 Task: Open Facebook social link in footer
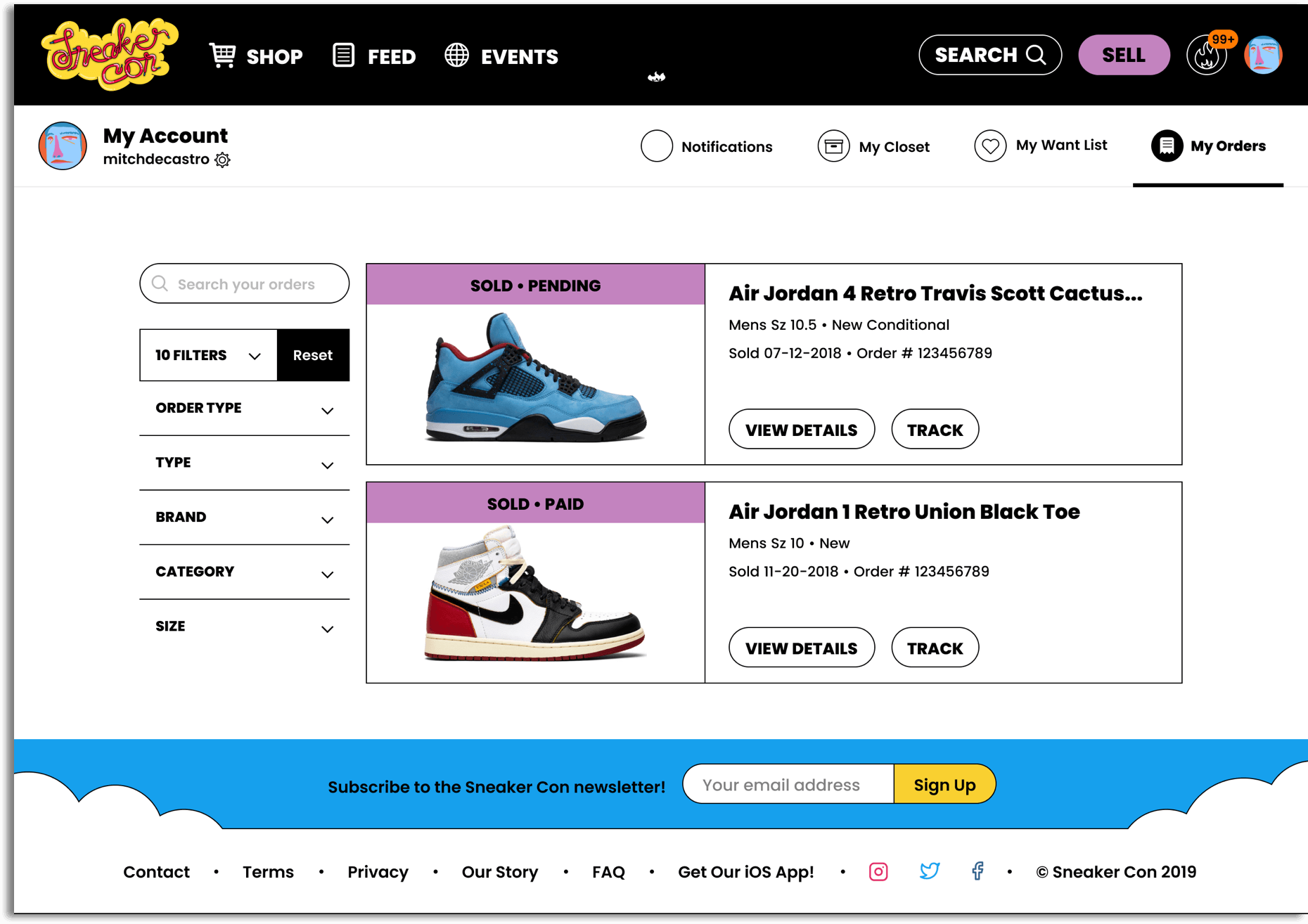[x=977, y=872]
